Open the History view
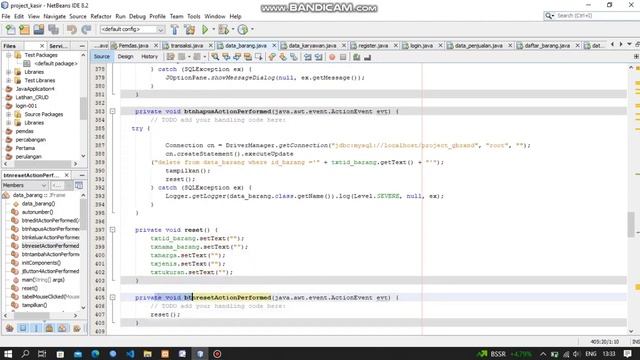The height and width of the screenshot is (360, 640). [149, 57]
